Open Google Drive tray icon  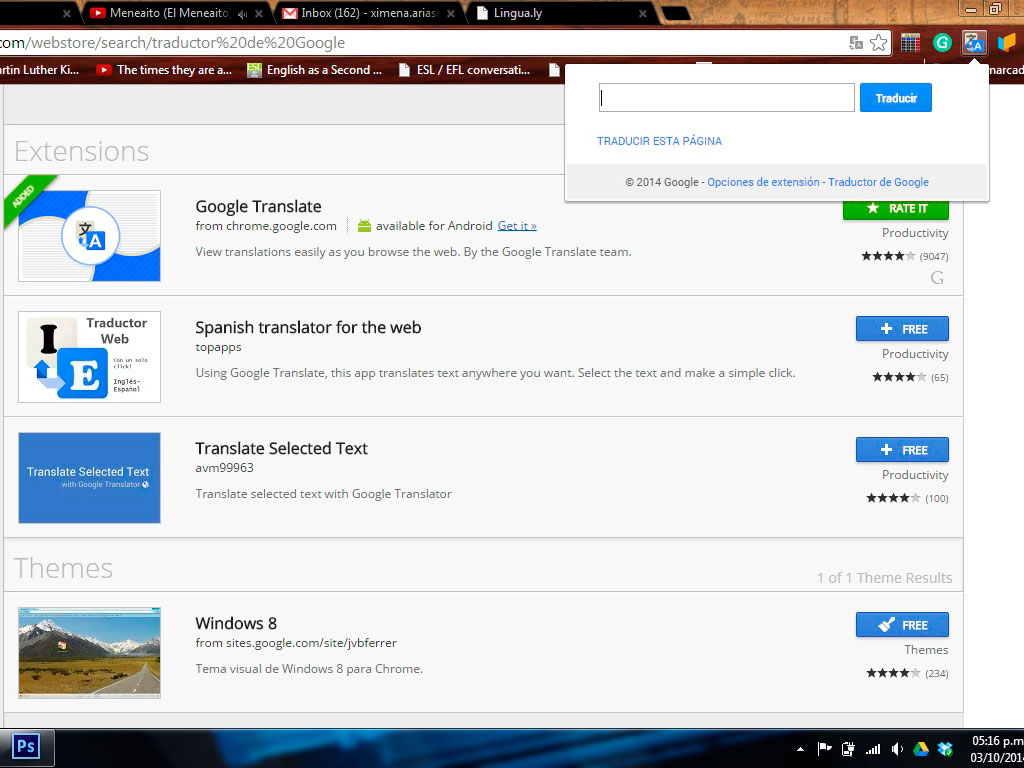coord(920,749)
